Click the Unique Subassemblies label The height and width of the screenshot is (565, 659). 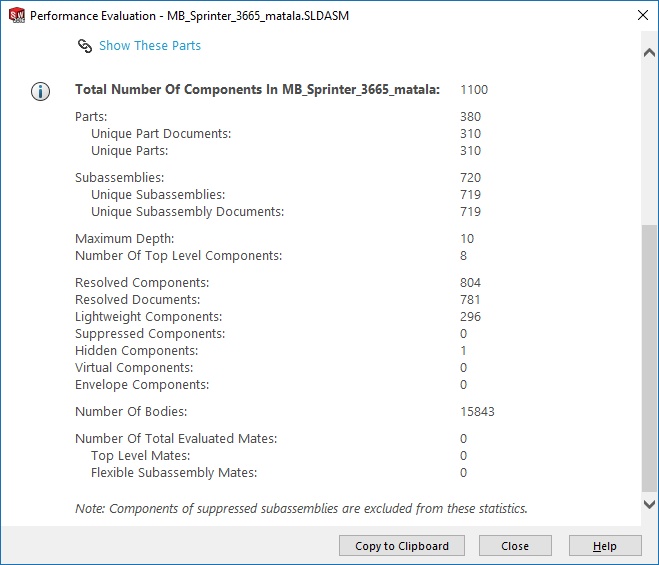click(158, 195)
